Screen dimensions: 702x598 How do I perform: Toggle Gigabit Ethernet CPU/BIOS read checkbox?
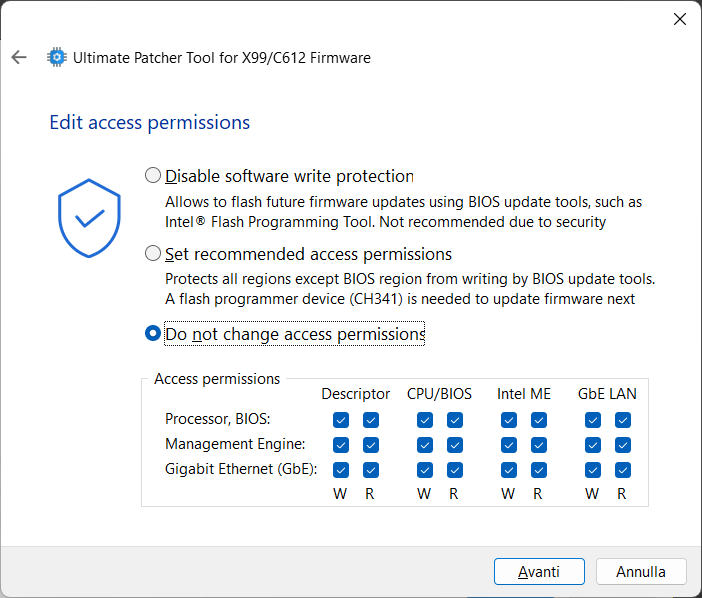[455, 470]
